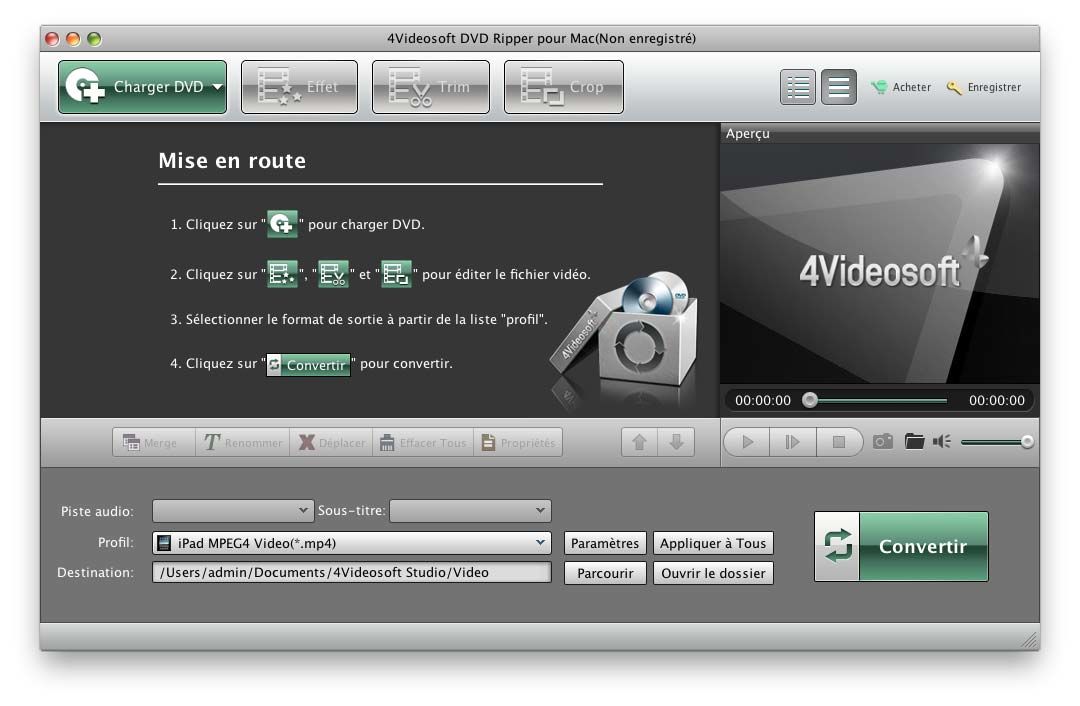Click the Ouvrir le dossier button
This screenshot has width=1080, height=706.
pyautogui.click(x=713, y=573)
